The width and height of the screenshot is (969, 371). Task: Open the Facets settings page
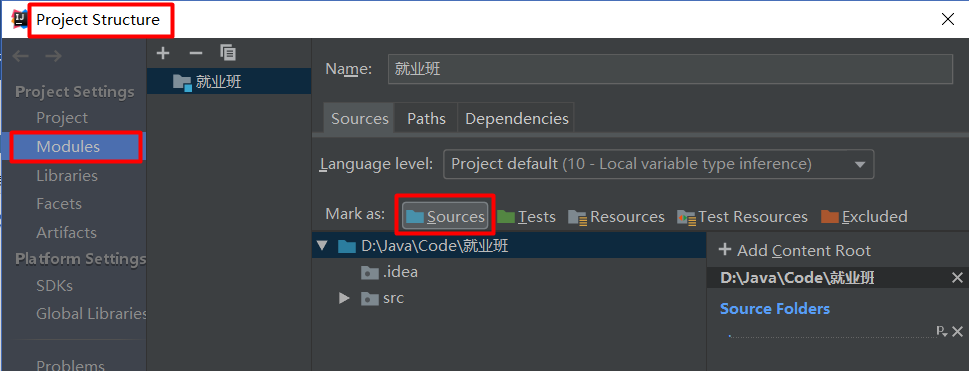pos(59,203)
